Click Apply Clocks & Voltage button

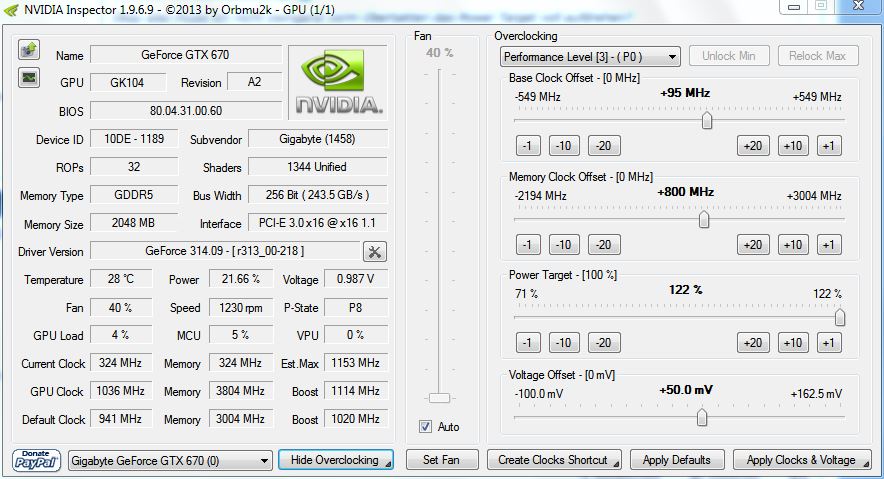coord(802,460)
